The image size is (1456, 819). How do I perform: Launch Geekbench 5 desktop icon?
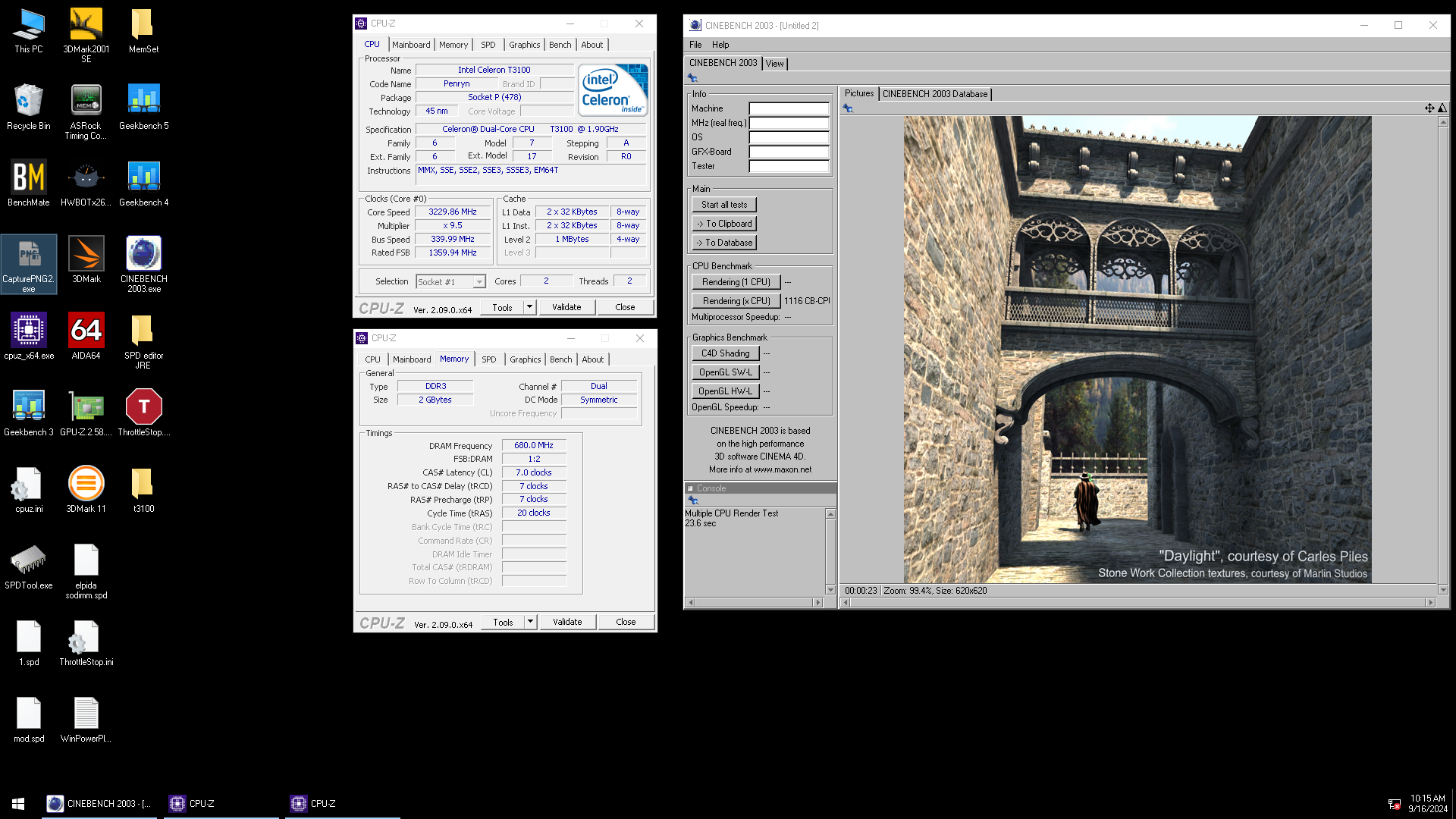tap(143, 107)
